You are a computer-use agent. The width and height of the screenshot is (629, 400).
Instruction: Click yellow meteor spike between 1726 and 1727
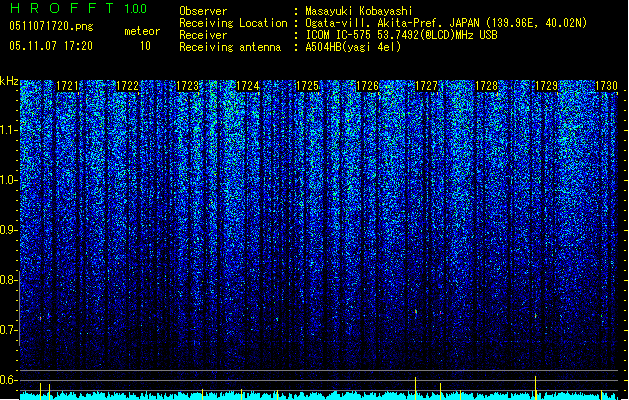click(415, 388)
